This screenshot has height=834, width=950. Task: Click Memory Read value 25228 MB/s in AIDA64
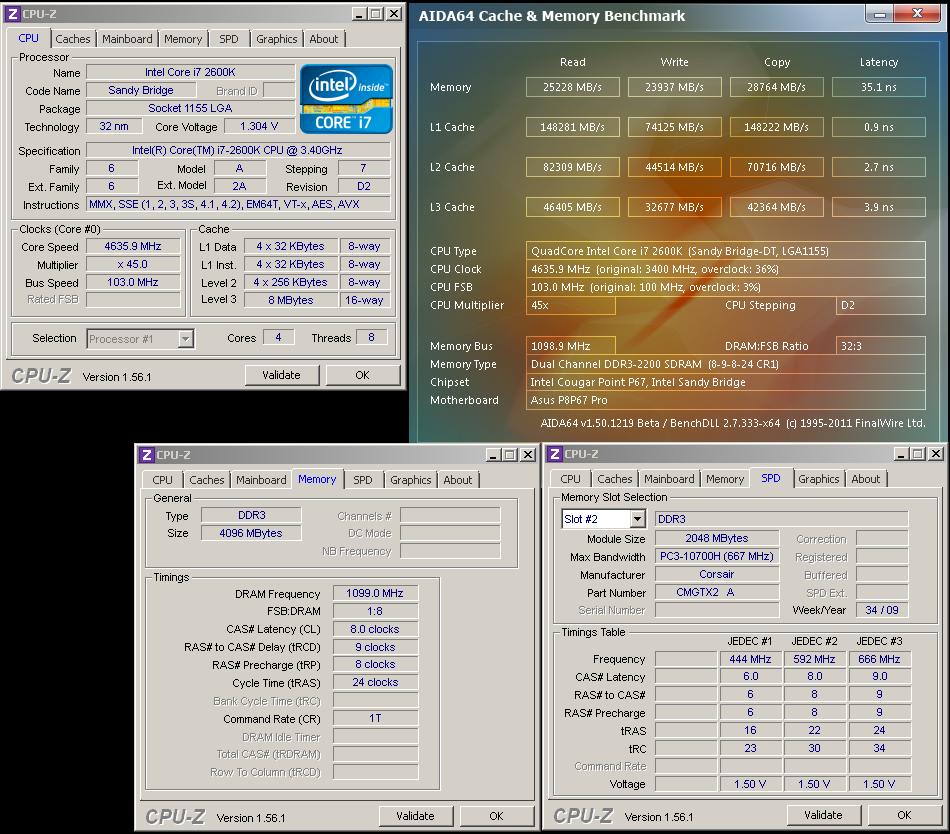573,87
